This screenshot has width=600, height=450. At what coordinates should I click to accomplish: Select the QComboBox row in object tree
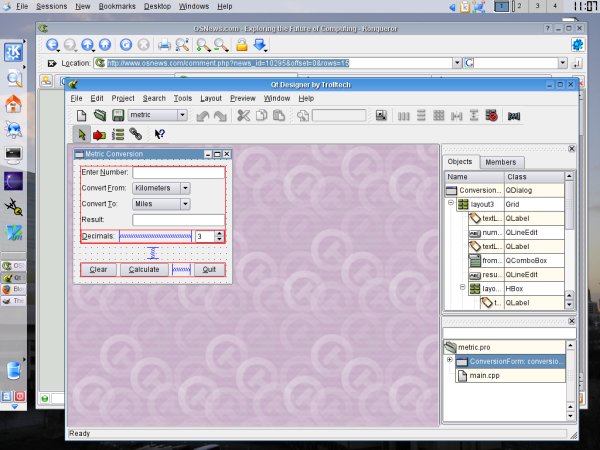point(516,261)
